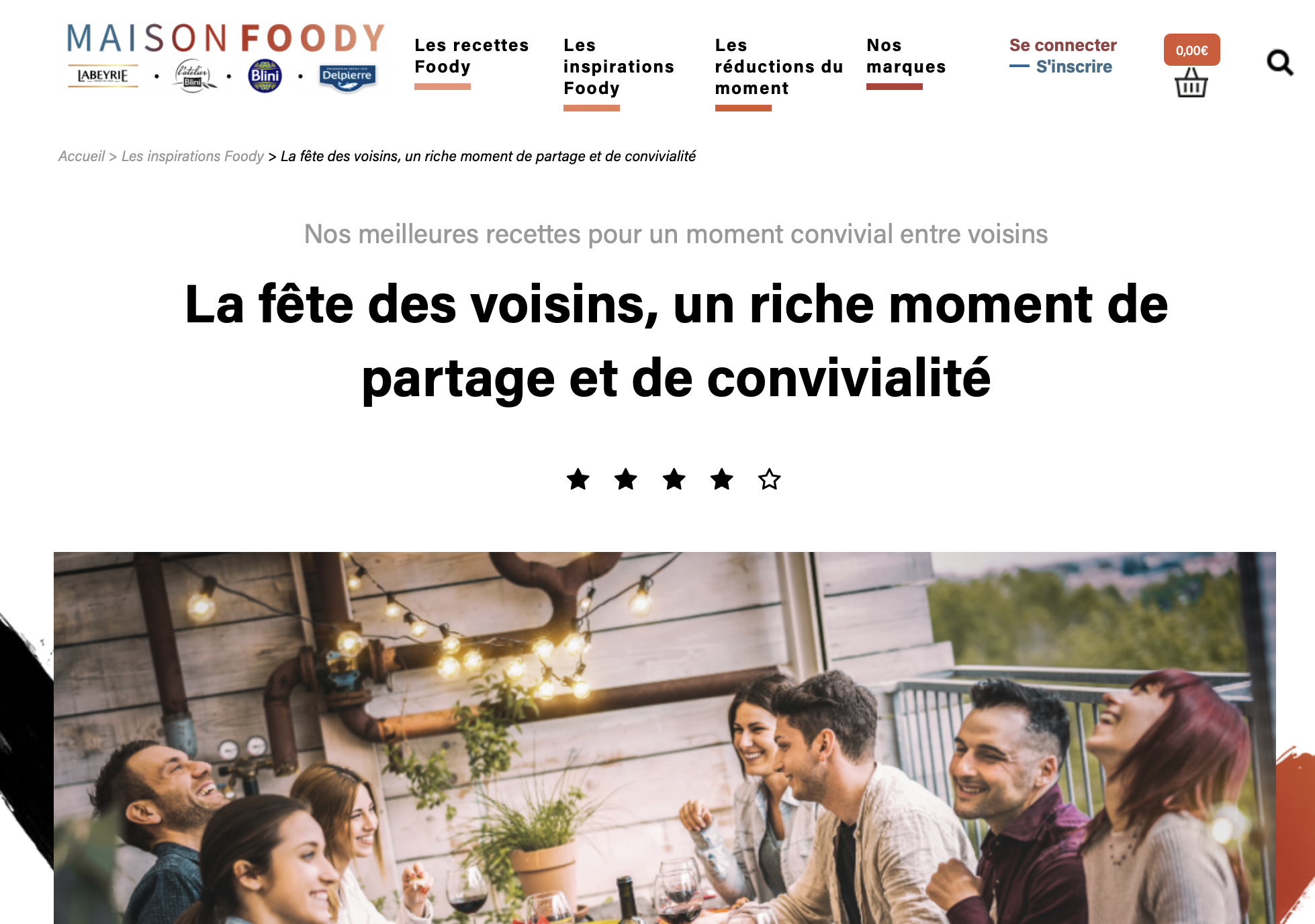Open Nos marques menu
Screen dimensions: 1315x924
pyautogui.click(x=906, y=56)
